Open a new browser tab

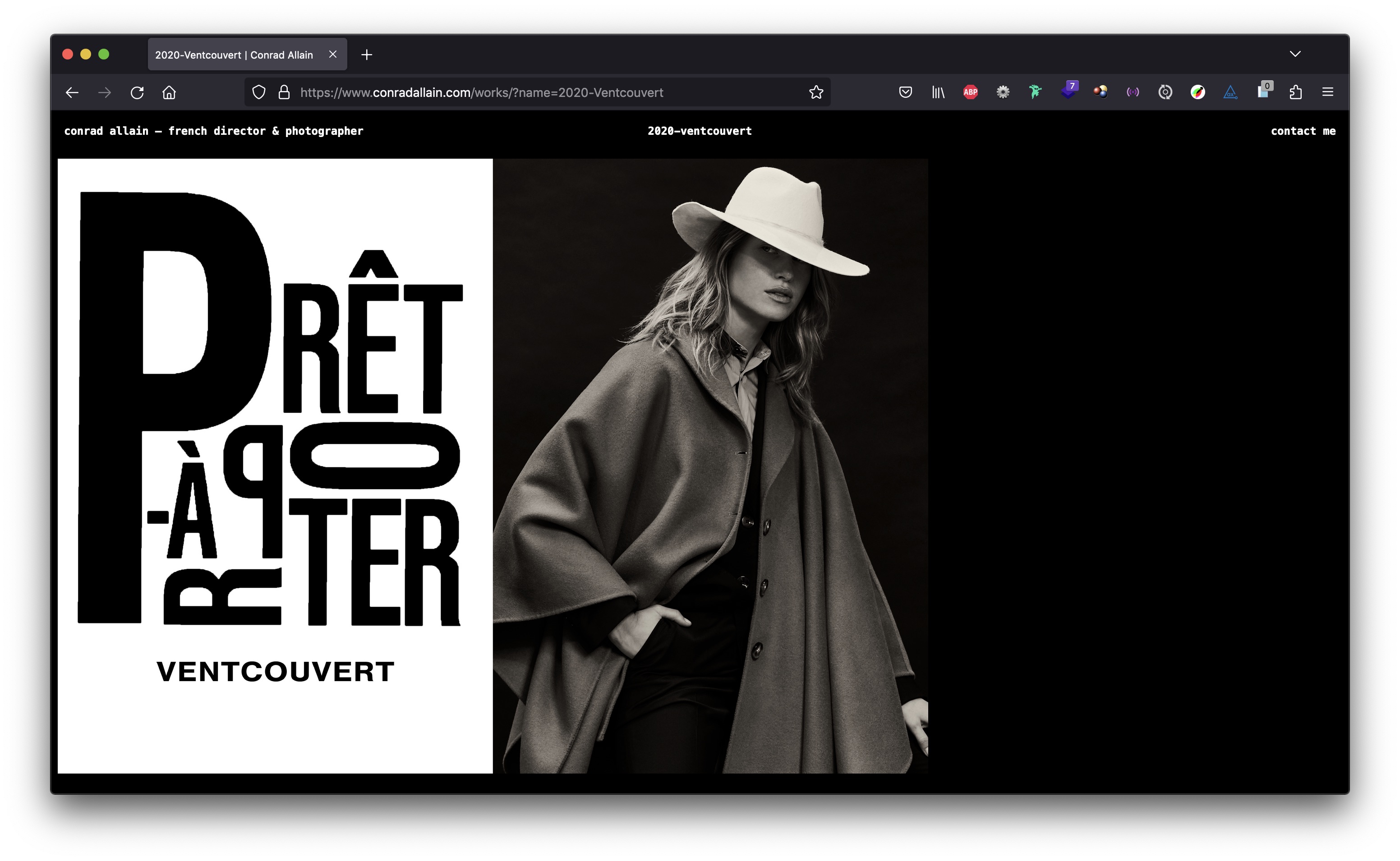367,55
